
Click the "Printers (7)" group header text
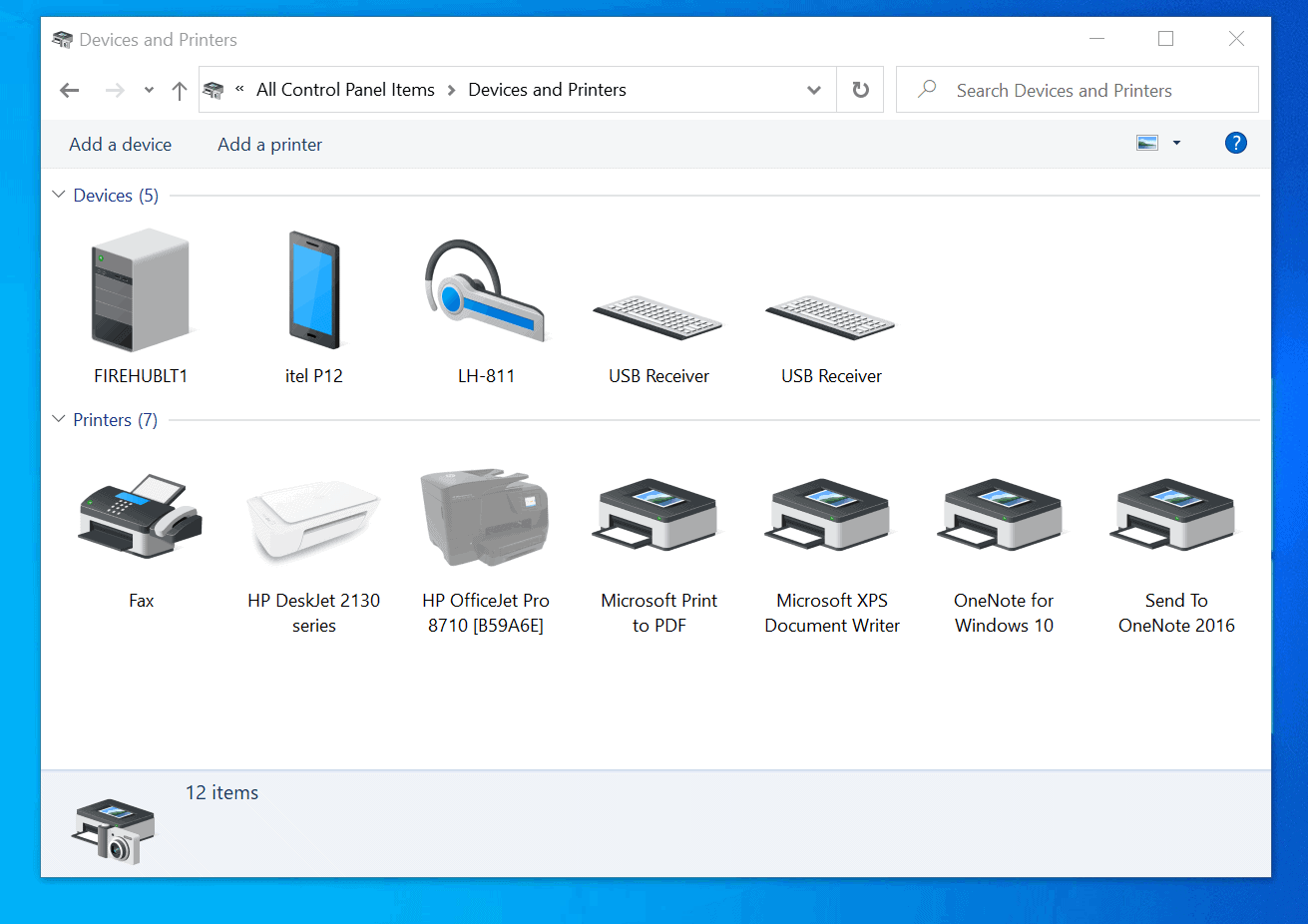point(115,420)
